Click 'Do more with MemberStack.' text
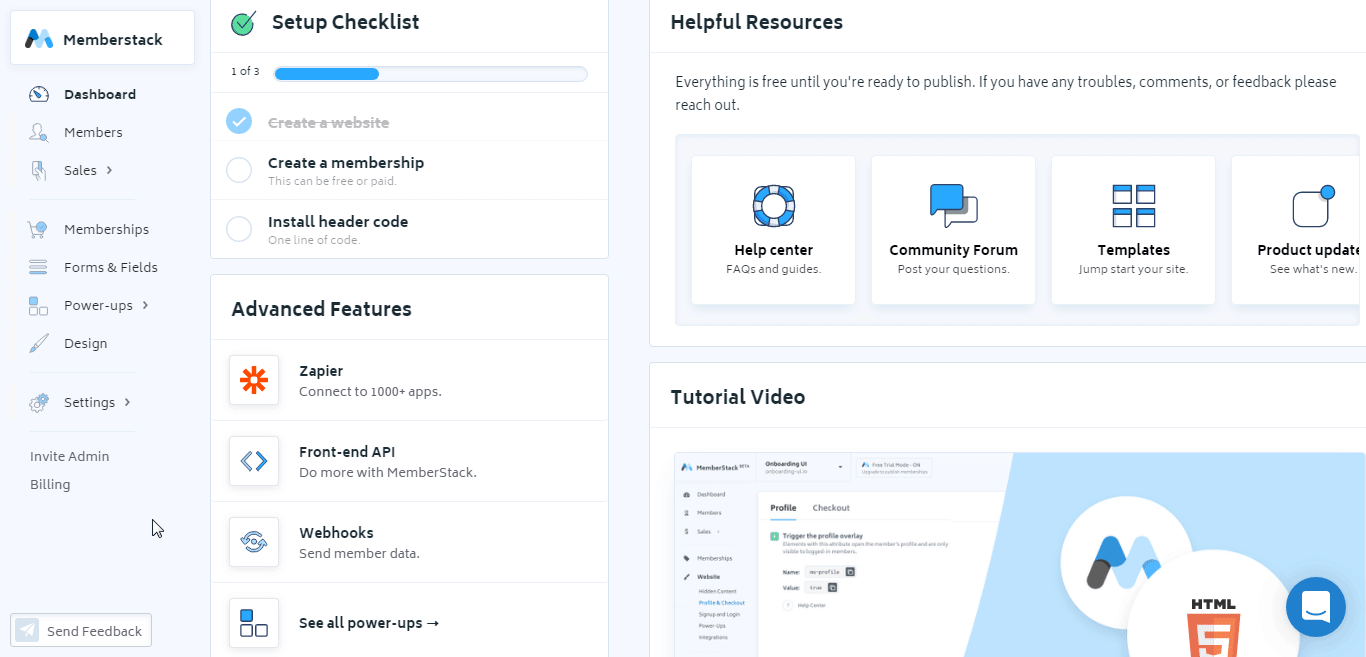Viewport: 1366px width, 657px height. click(x=387, y=472)
